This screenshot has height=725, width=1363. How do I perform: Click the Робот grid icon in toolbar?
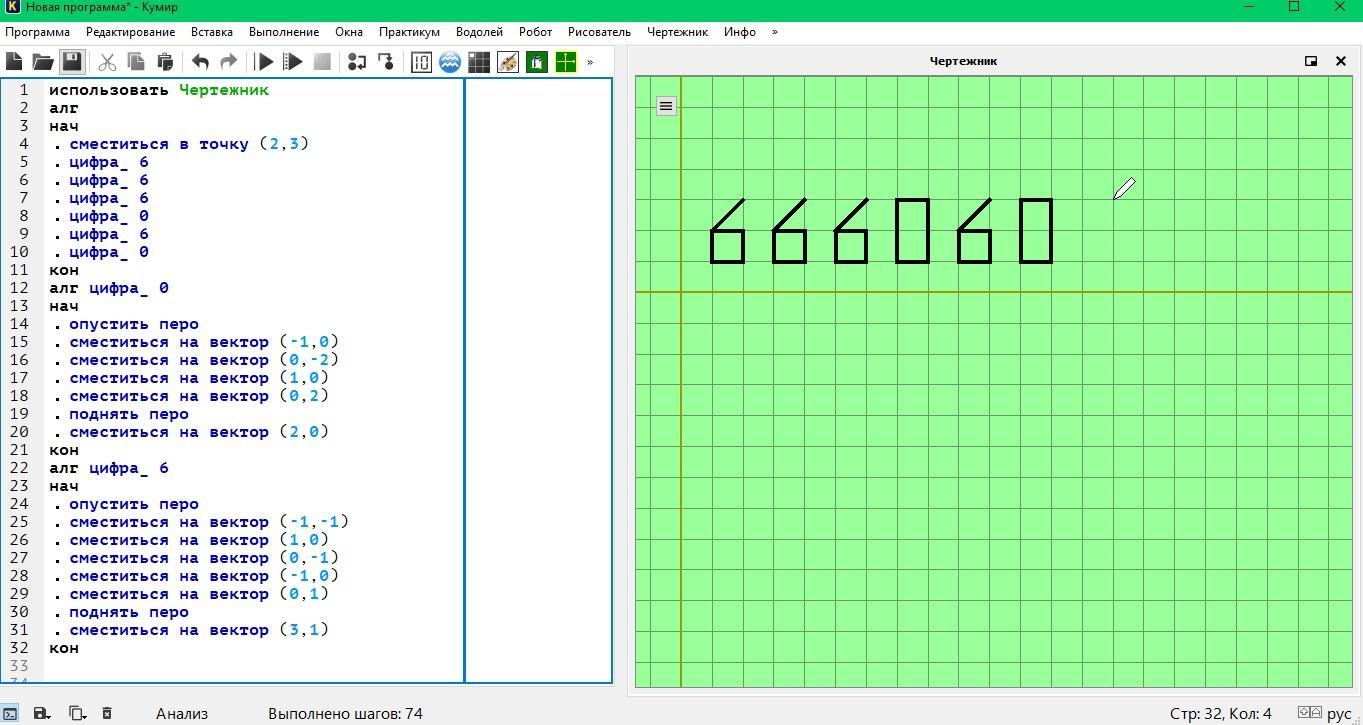(479, 62)
